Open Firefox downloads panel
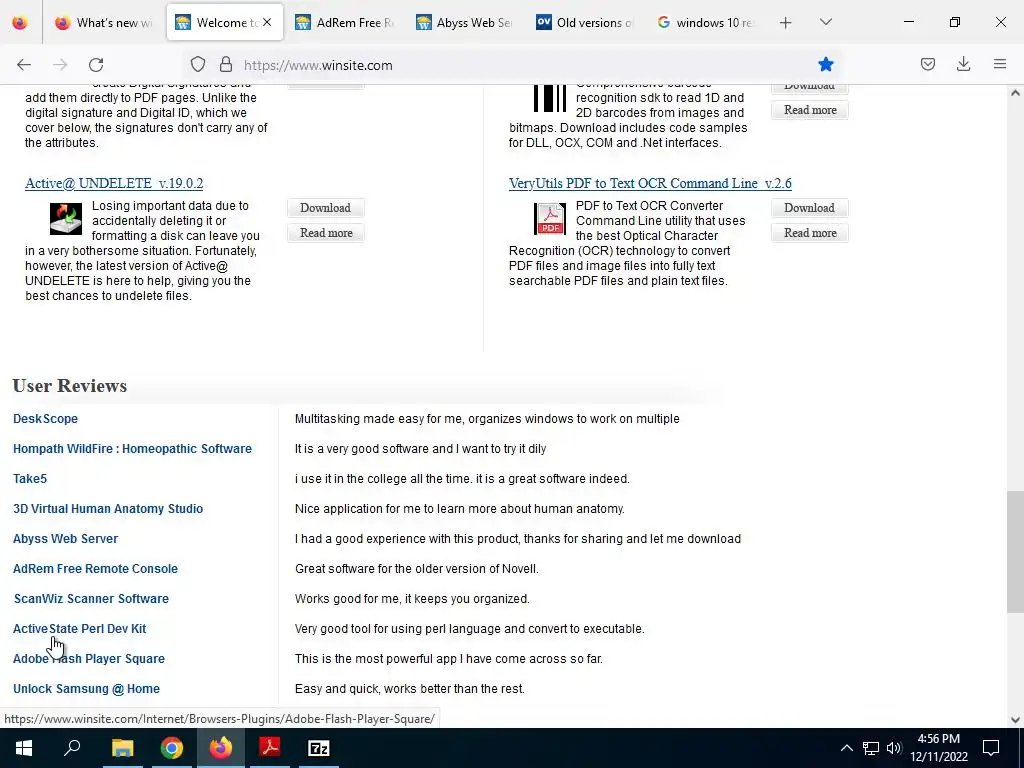1024x768 pixels. coord(963,64)
